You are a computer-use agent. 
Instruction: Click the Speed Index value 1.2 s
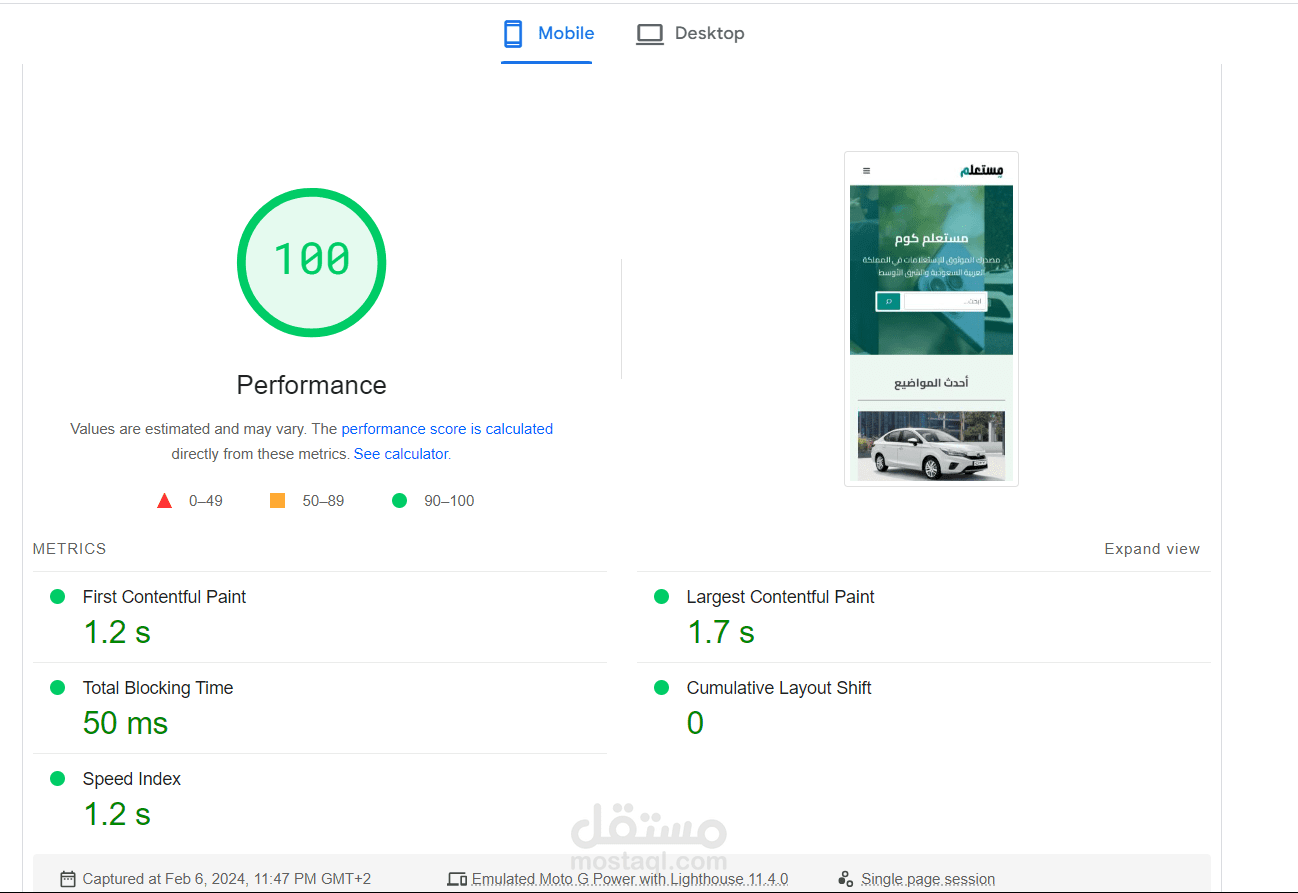[x=117, y=815]
